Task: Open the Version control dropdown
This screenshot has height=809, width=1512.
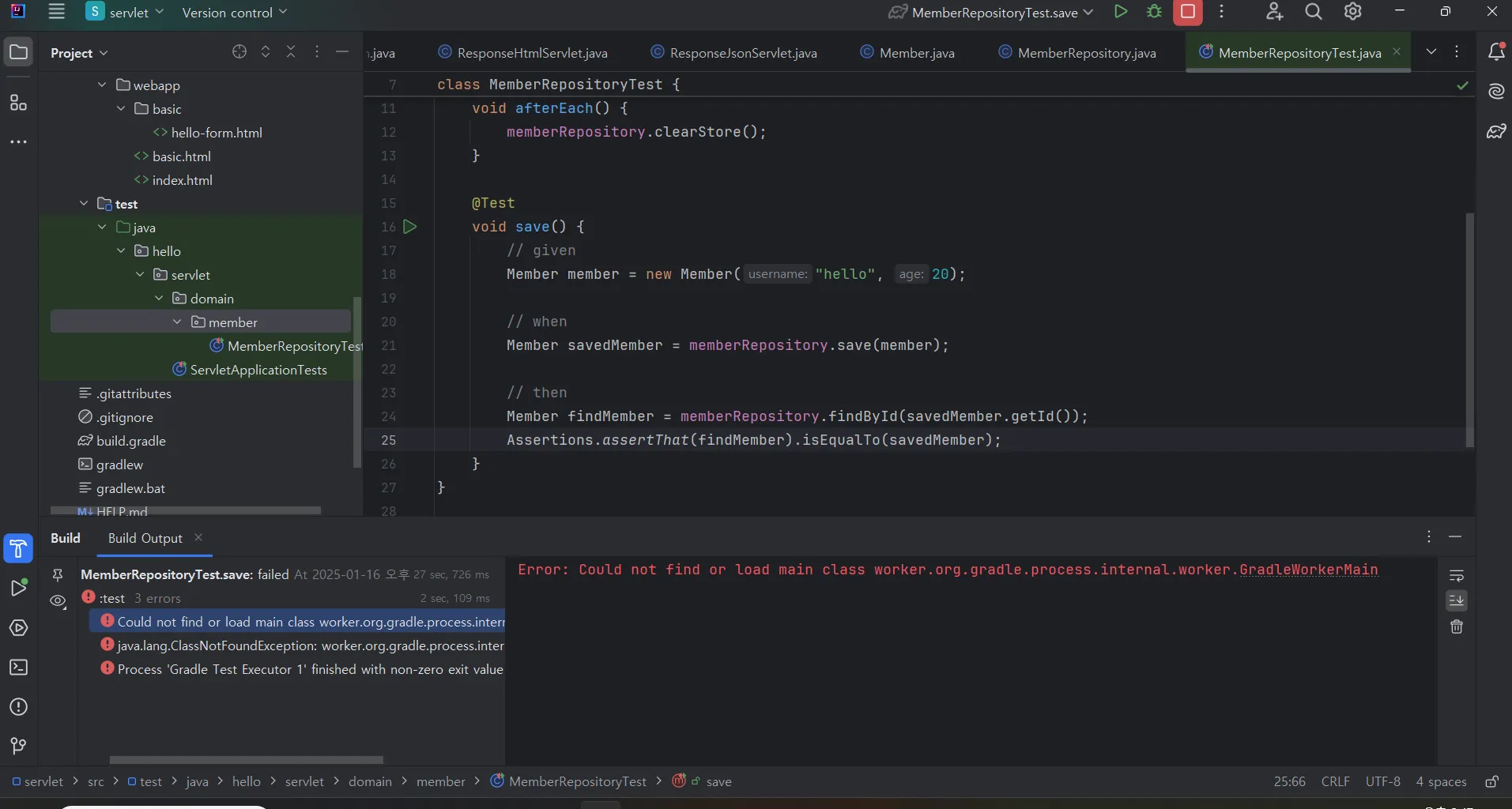Action: tap(235, 12)
